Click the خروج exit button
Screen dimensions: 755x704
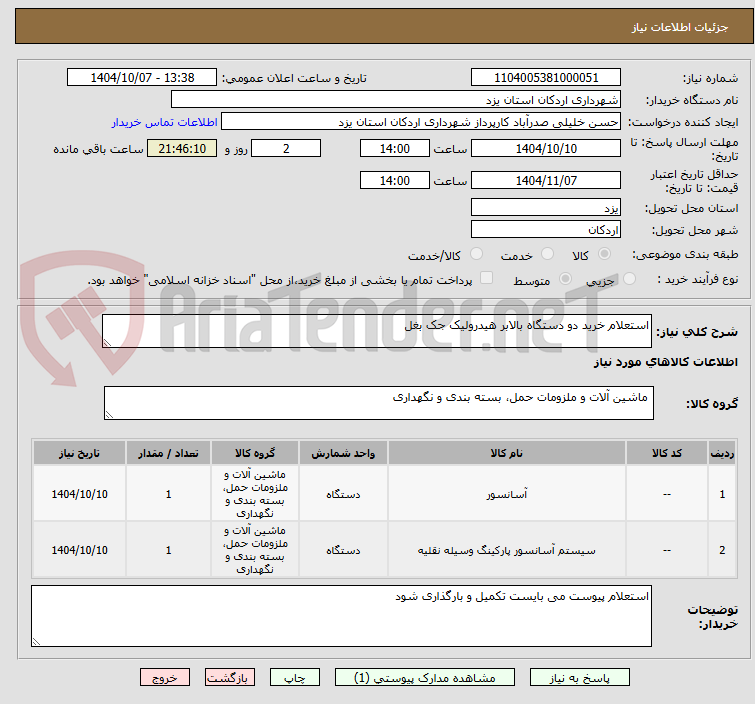coord(165,678)
